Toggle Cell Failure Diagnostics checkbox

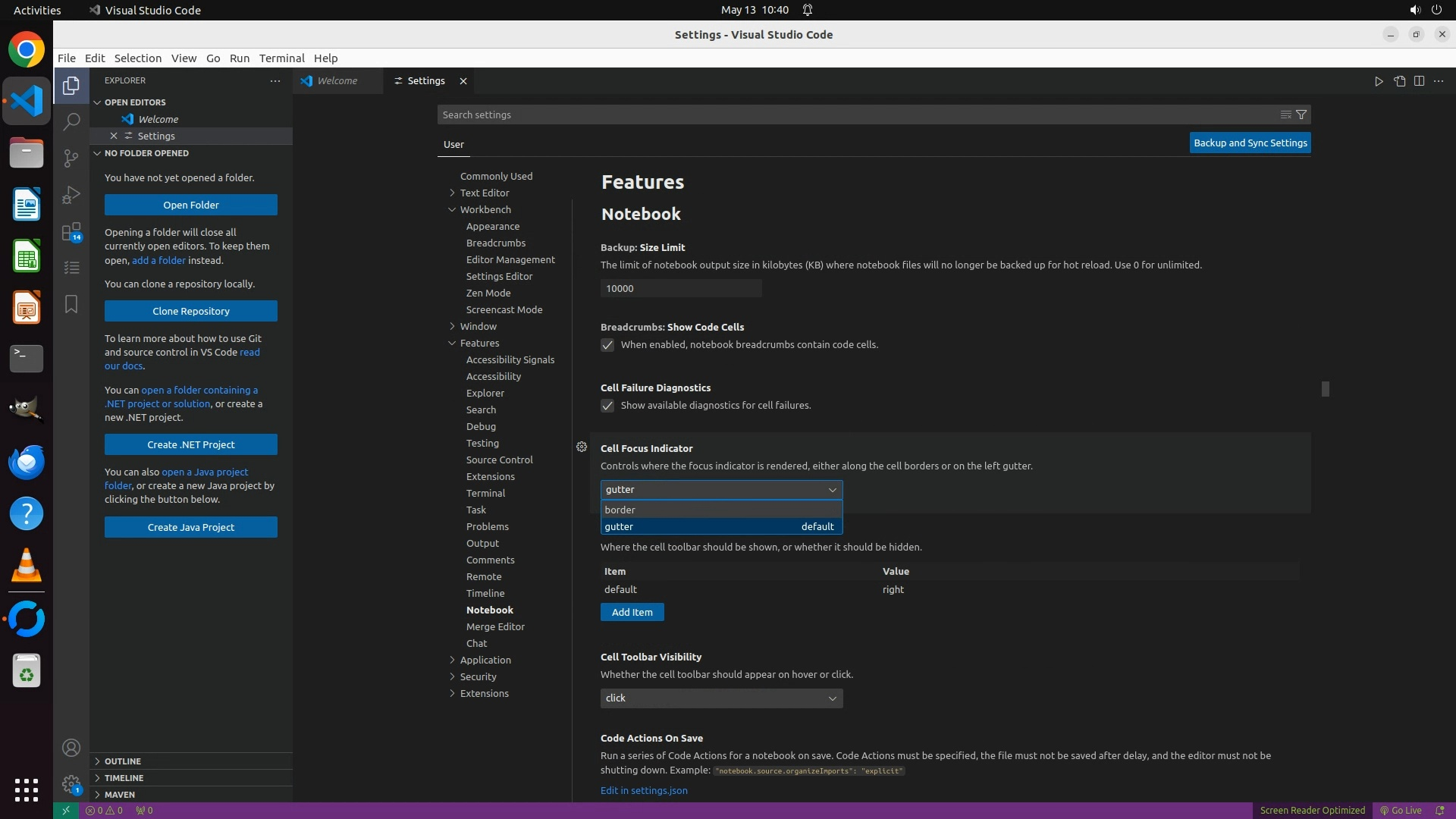coord(607,406)
